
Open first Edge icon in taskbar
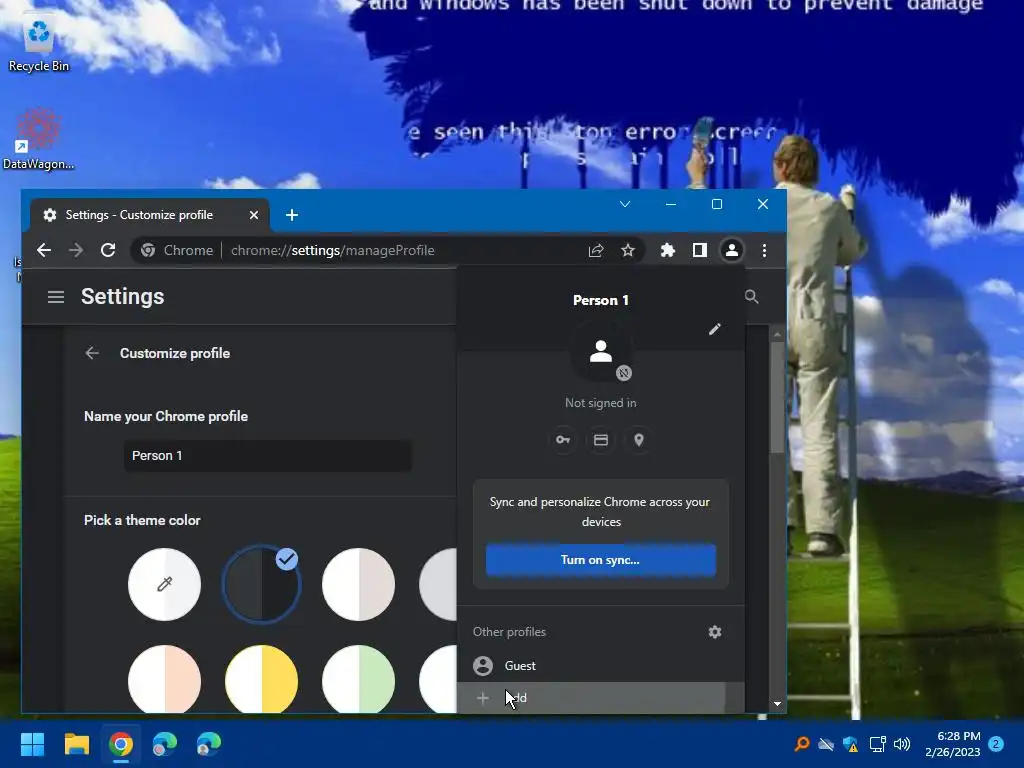(x=165, y=744)
